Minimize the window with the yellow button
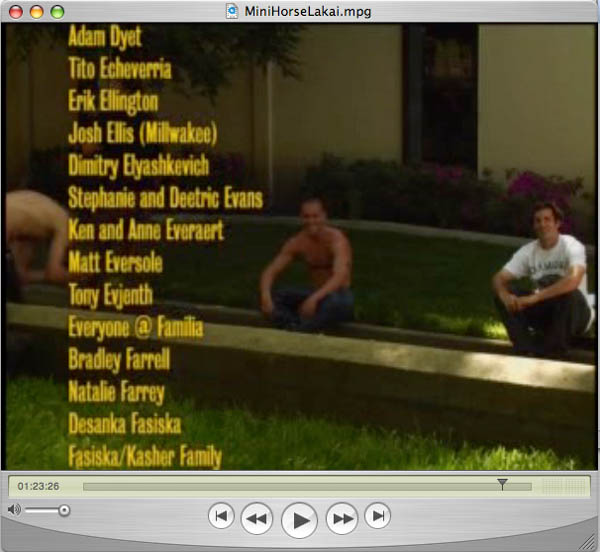This screenshot has height=552, width=600. point(37,12)
